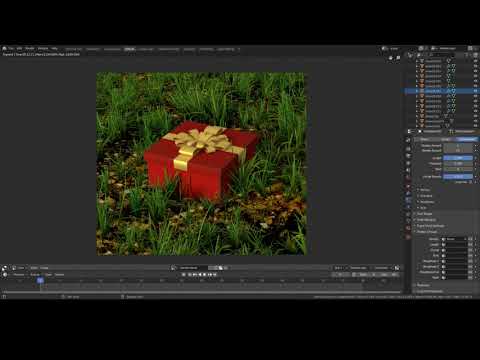The image size is (480, 360).
Task: Open the World properties tab
Action: (408, 178)
